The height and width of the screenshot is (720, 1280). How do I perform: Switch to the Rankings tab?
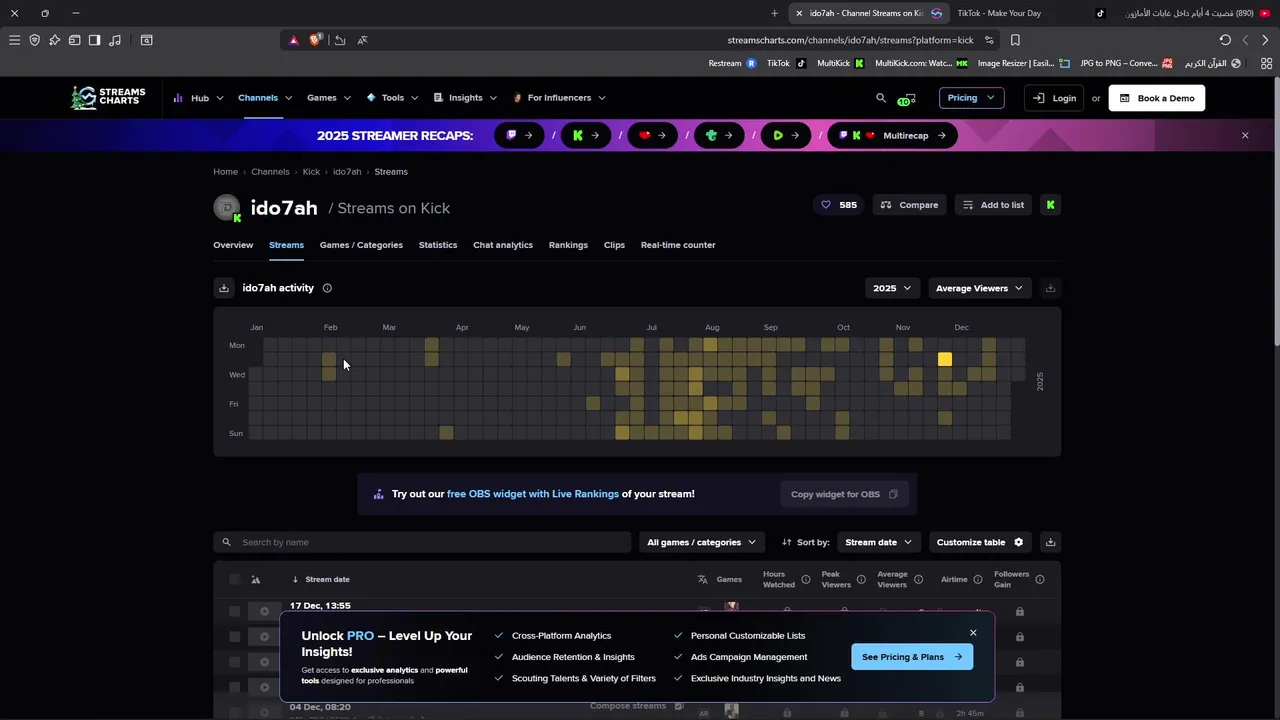[568, 245]
